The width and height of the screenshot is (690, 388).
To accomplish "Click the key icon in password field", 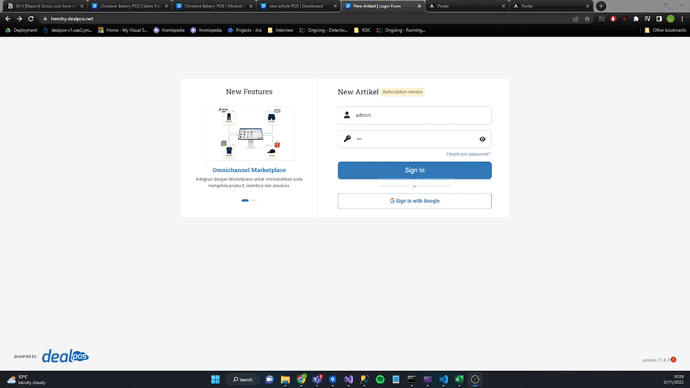I will pyautogui.click(x=347, y=139).
